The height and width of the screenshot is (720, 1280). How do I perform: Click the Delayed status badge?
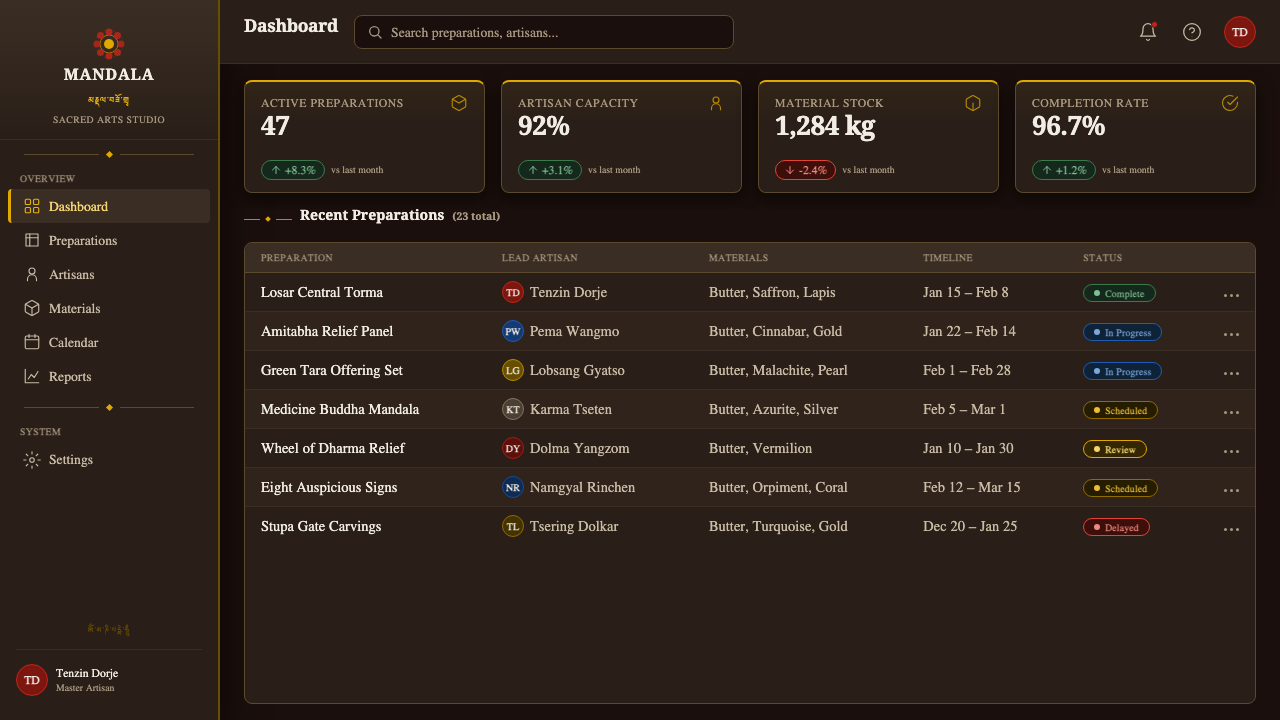tap(1116, 527)
